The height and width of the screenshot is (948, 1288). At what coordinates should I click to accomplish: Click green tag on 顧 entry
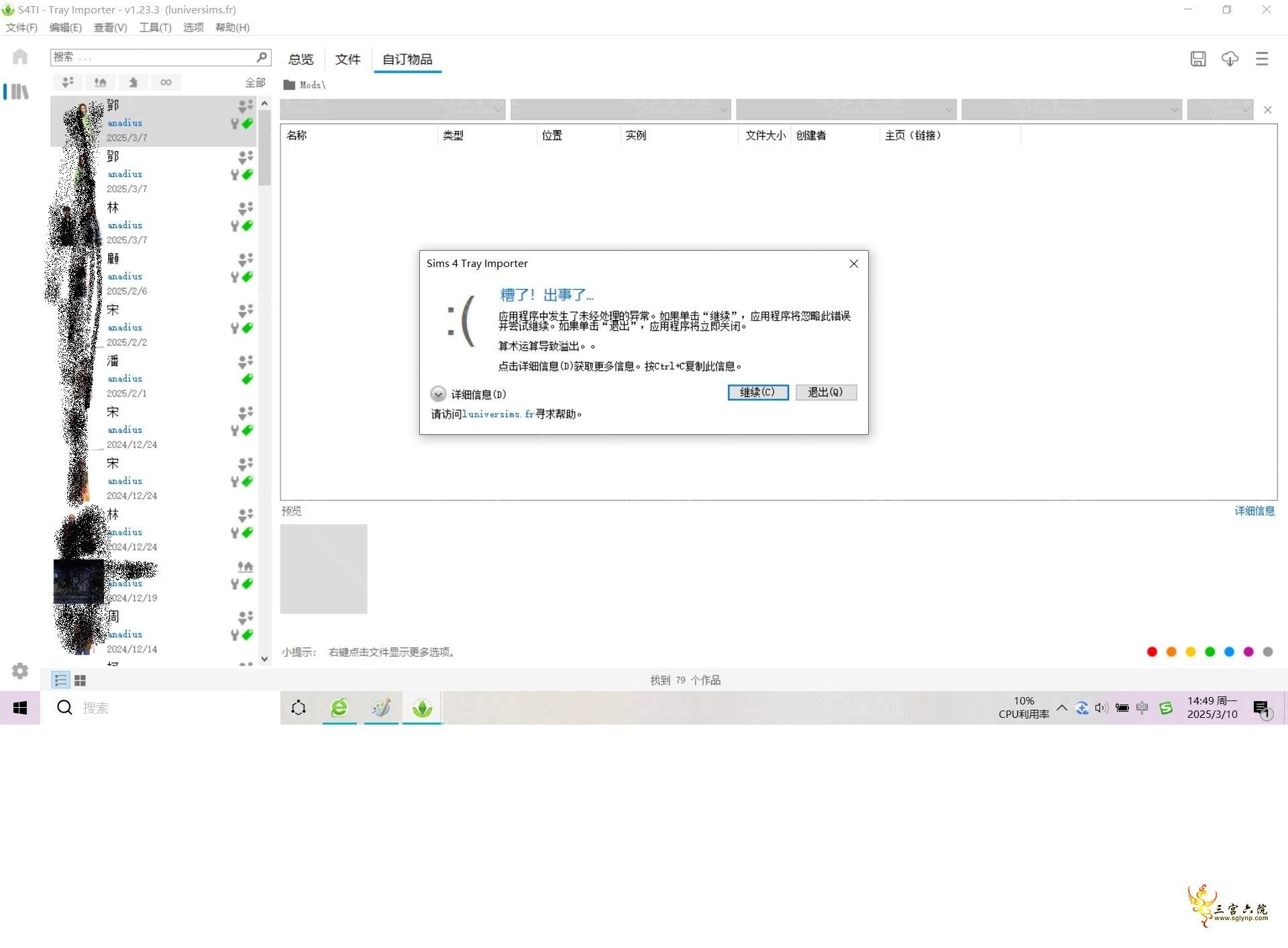tap(248, 276)
